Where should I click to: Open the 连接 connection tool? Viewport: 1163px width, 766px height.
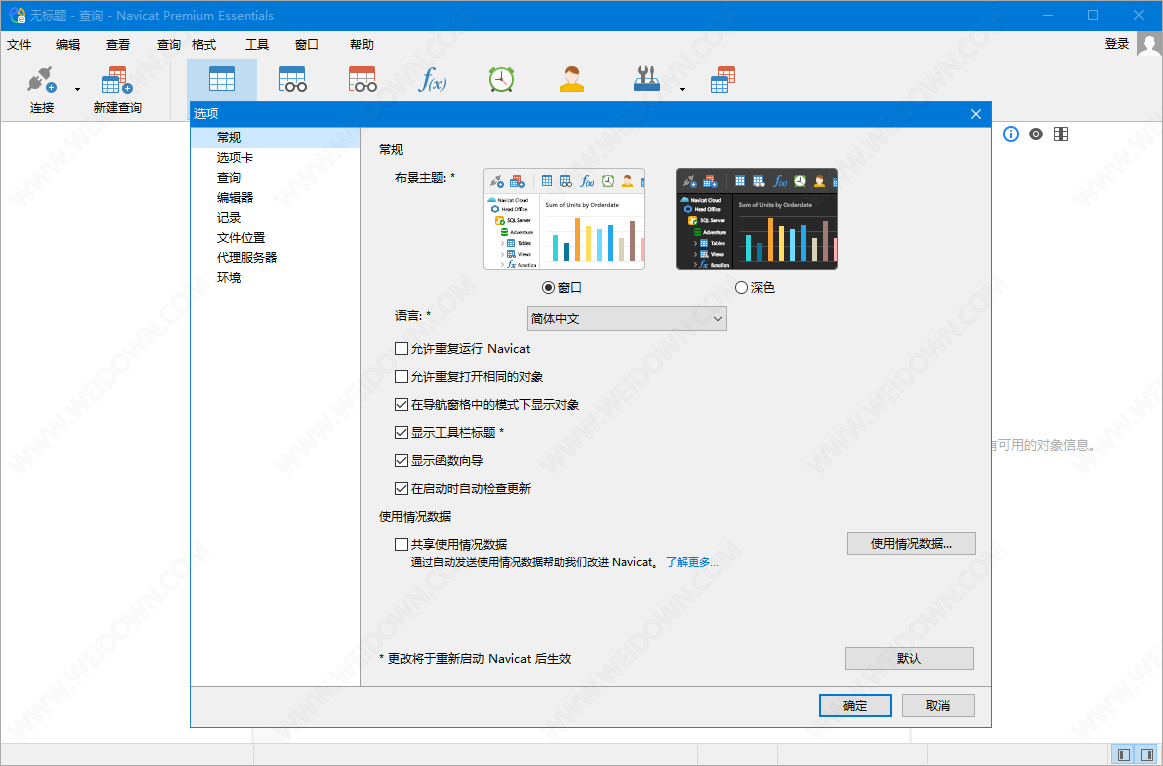click(x=42, y=88)
